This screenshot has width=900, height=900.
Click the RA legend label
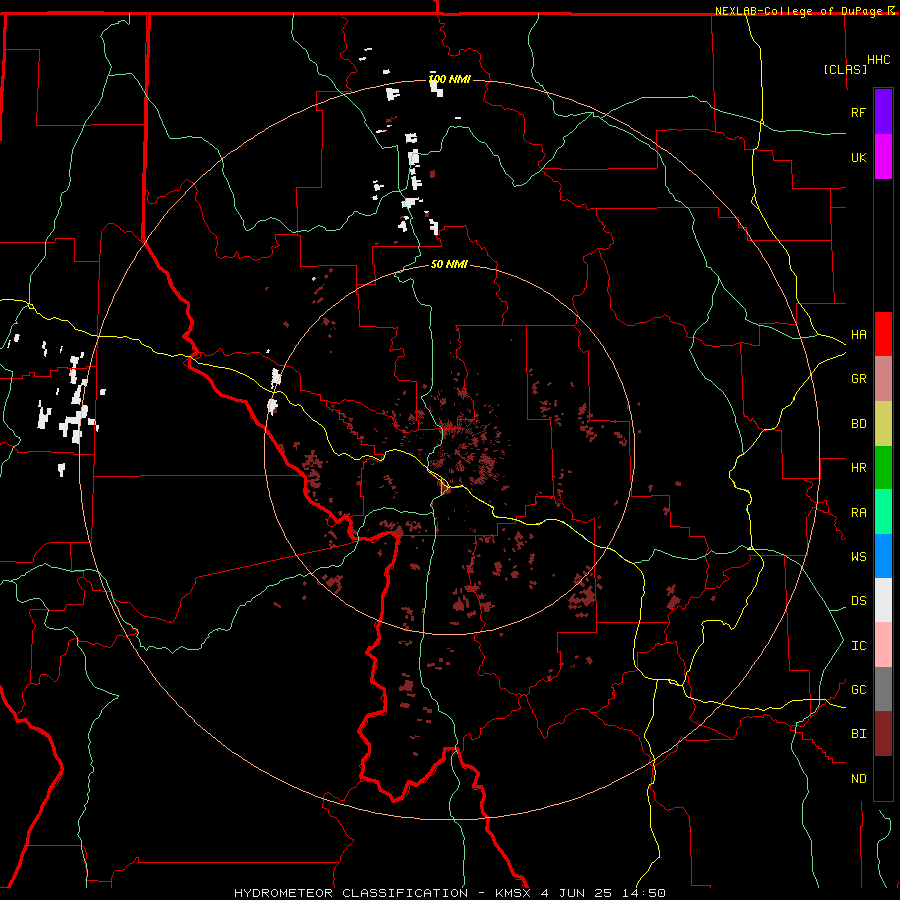(x=858, y=513)
